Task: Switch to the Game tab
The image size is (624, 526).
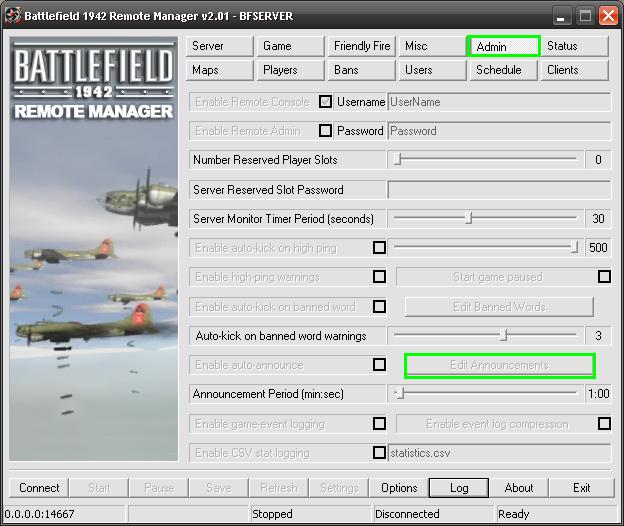Action: (291, 46)
